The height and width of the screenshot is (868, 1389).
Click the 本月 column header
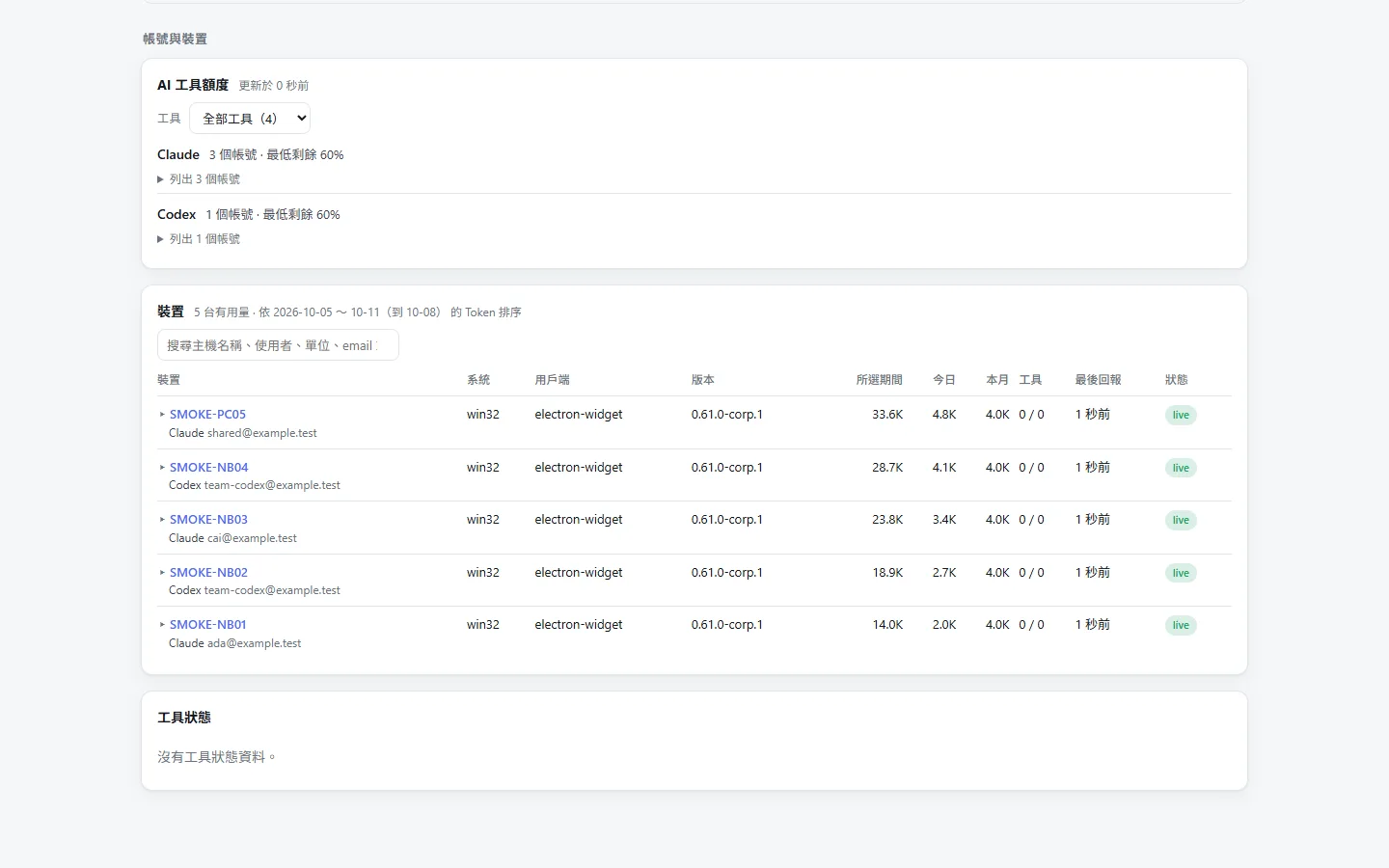click(x=997, y=380)
